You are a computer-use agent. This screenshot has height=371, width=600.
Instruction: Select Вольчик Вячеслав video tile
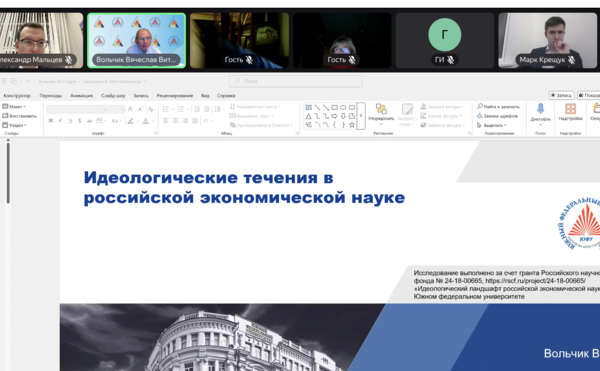(137, 41)
